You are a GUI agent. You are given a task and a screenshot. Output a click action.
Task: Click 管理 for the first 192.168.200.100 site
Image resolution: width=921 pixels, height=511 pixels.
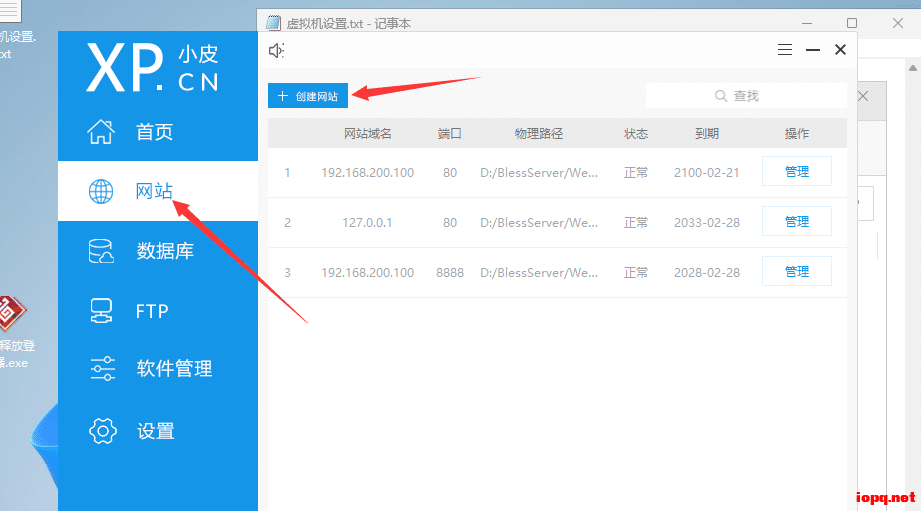point(796,172)
